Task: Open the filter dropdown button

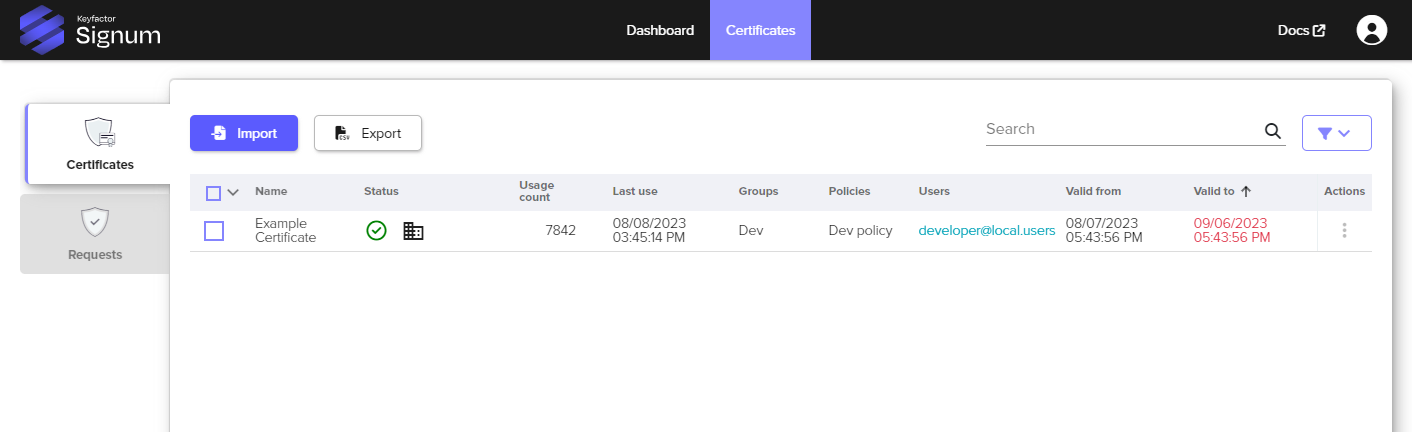Action: [x=1335, y=133]
